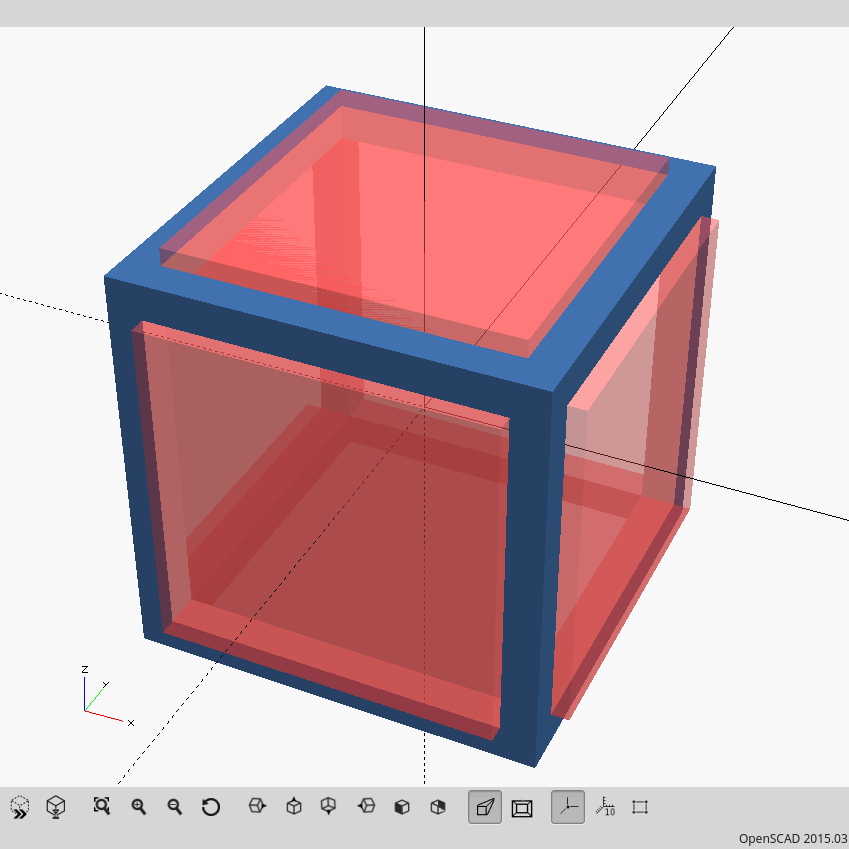Switch to orthogonal projection
Viewport: 849px width, 849px height.
(x=524, y=807)
